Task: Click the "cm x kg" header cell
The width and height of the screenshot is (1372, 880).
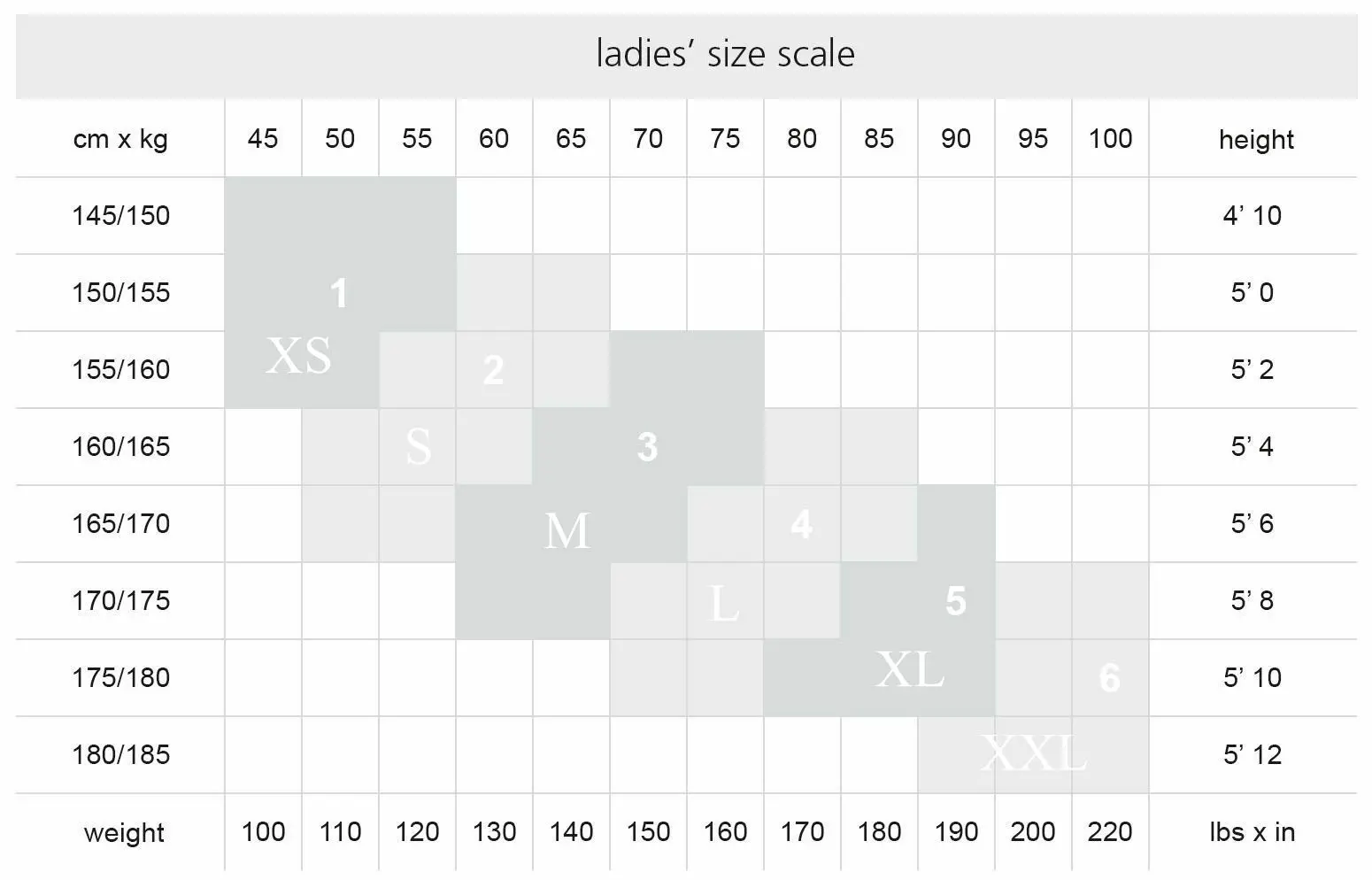Action: (120, 139)
